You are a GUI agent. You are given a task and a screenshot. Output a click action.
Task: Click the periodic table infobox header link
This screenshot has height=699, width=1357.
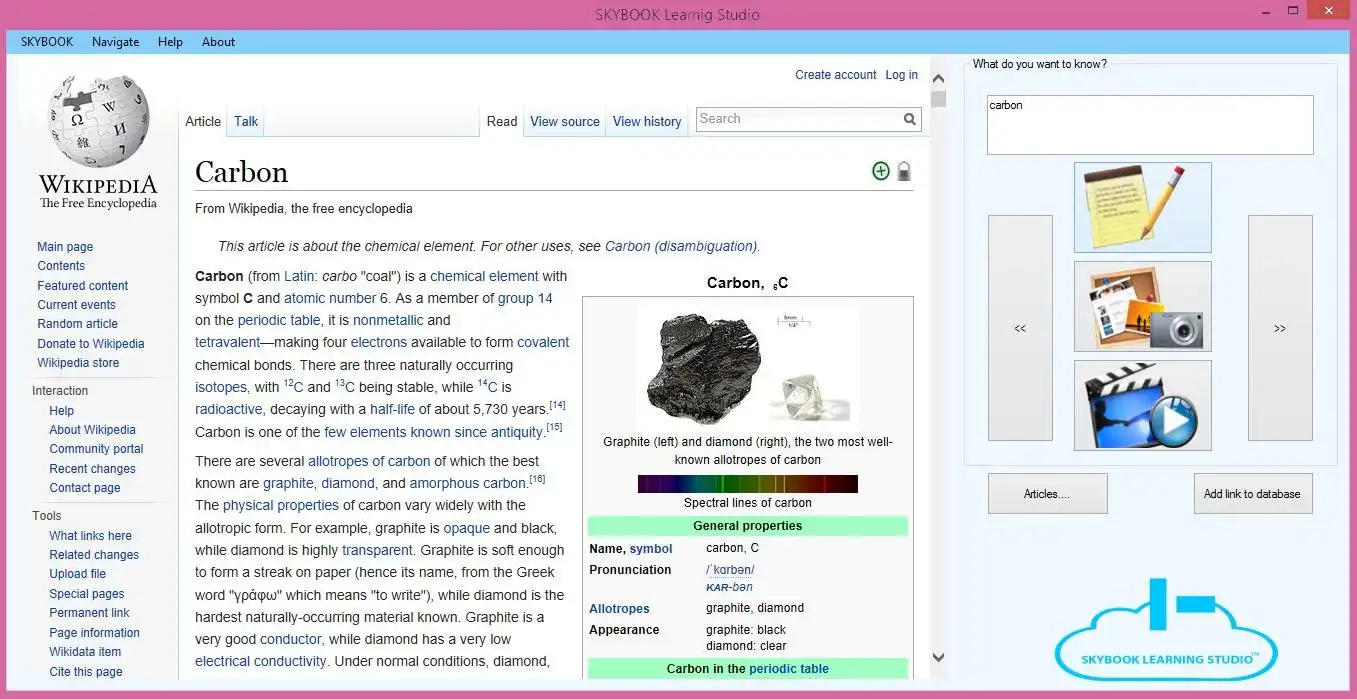pyautogui.click(x=789, y=669)
